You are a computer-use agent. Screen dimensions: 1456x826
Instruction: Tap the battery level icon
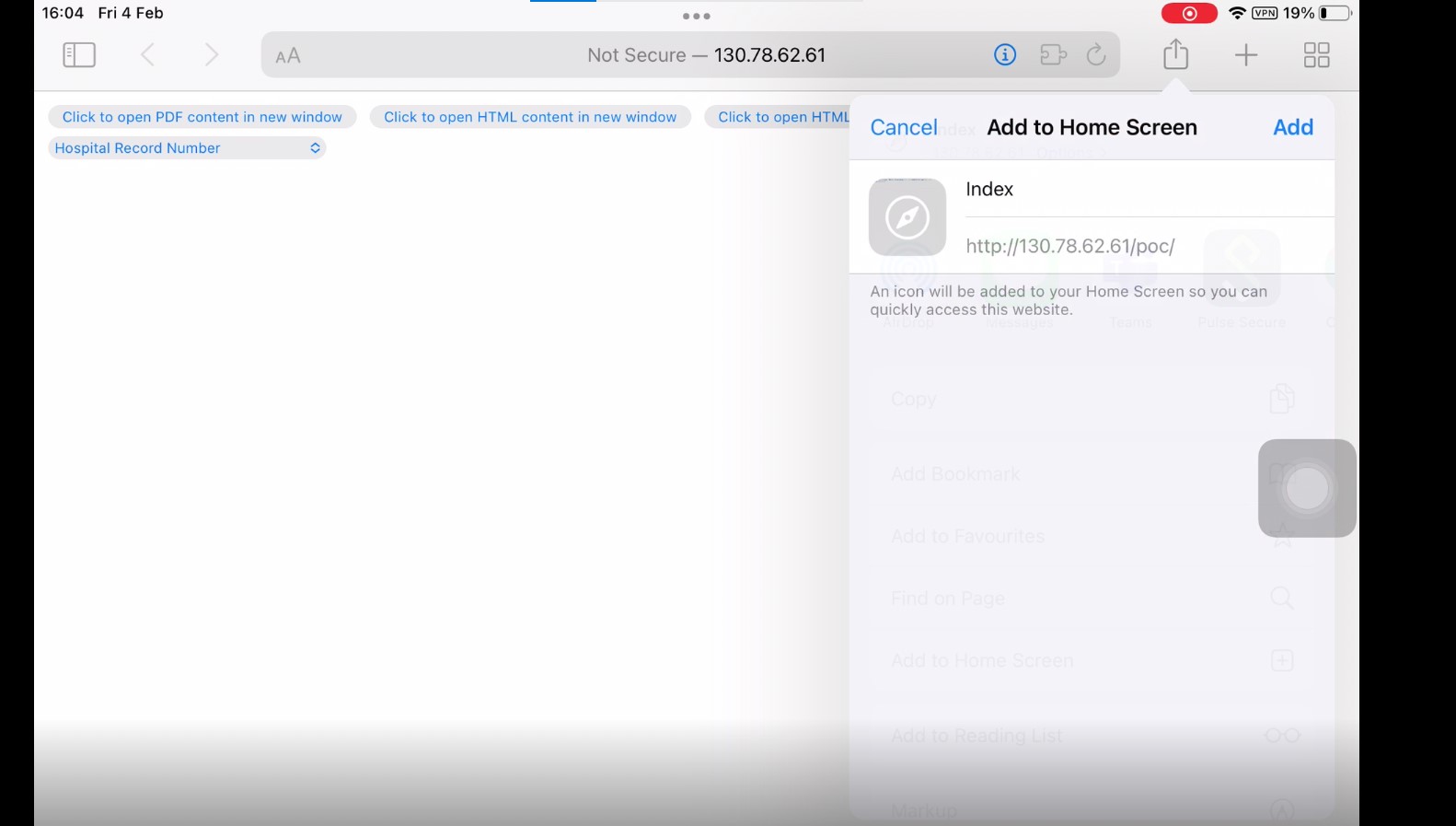point(1335,13)
